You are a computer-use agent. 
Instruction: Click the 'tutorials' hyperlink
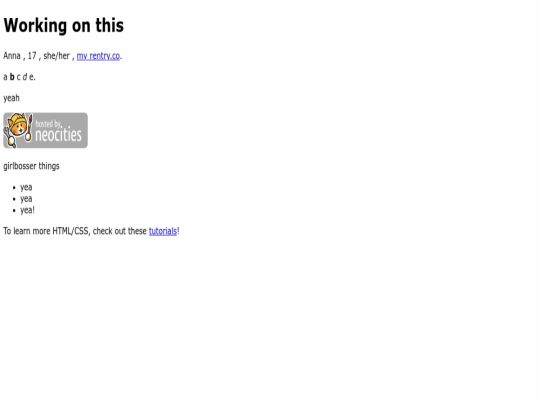(x=163, y=231)
